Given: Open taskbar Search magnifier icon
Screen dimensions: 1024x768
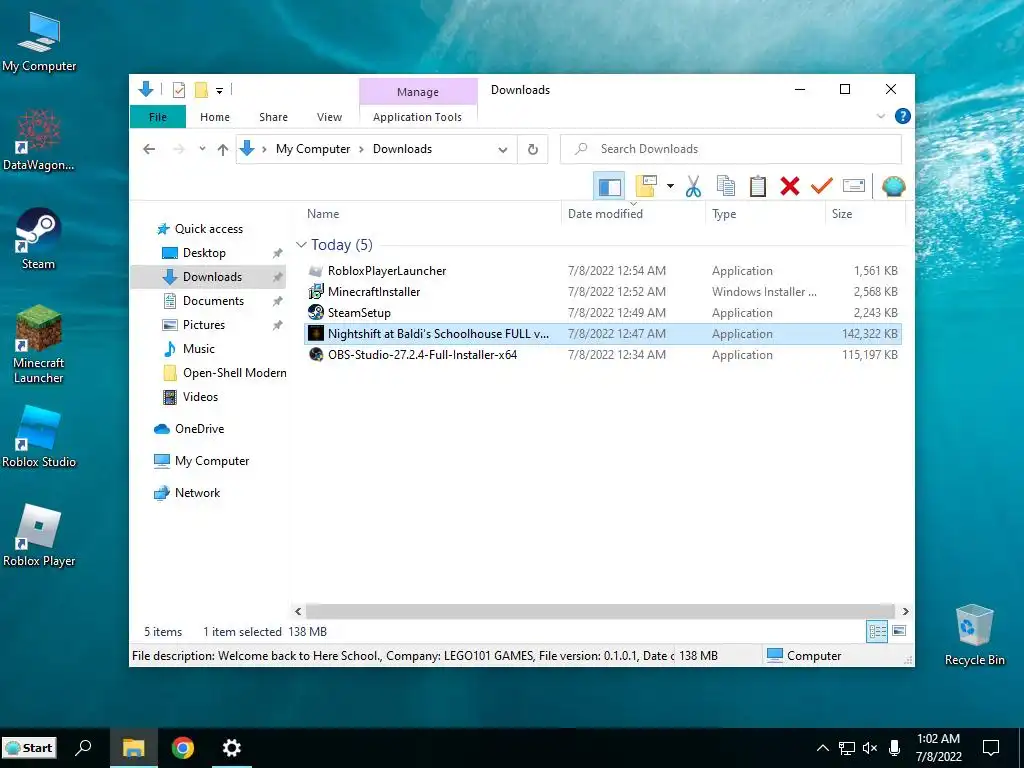Looking at the screenshot, I should [84, 748].
